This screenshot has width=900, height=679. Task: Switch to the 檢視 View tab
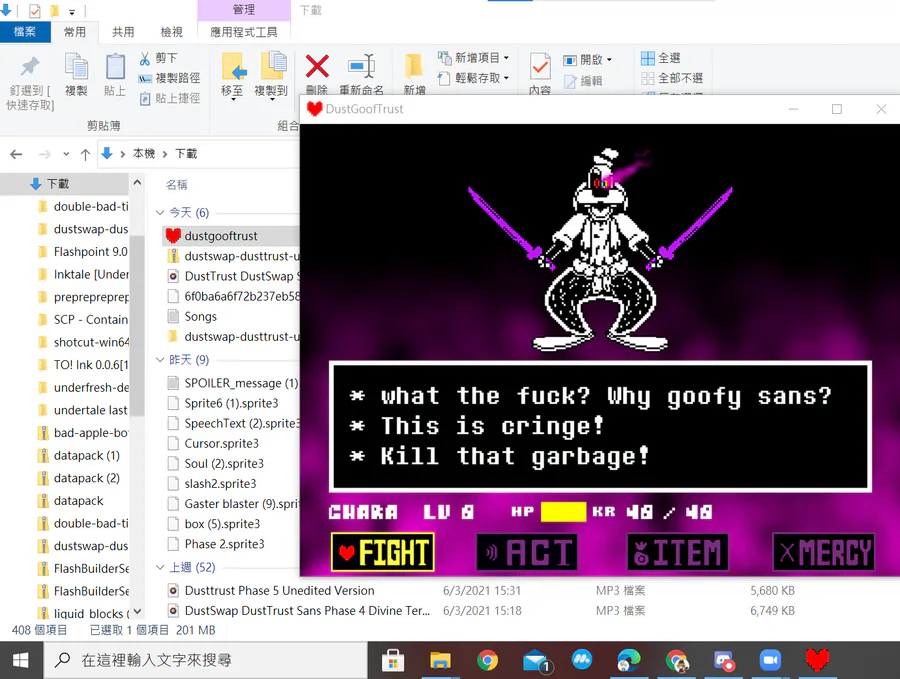coord(171,32)
